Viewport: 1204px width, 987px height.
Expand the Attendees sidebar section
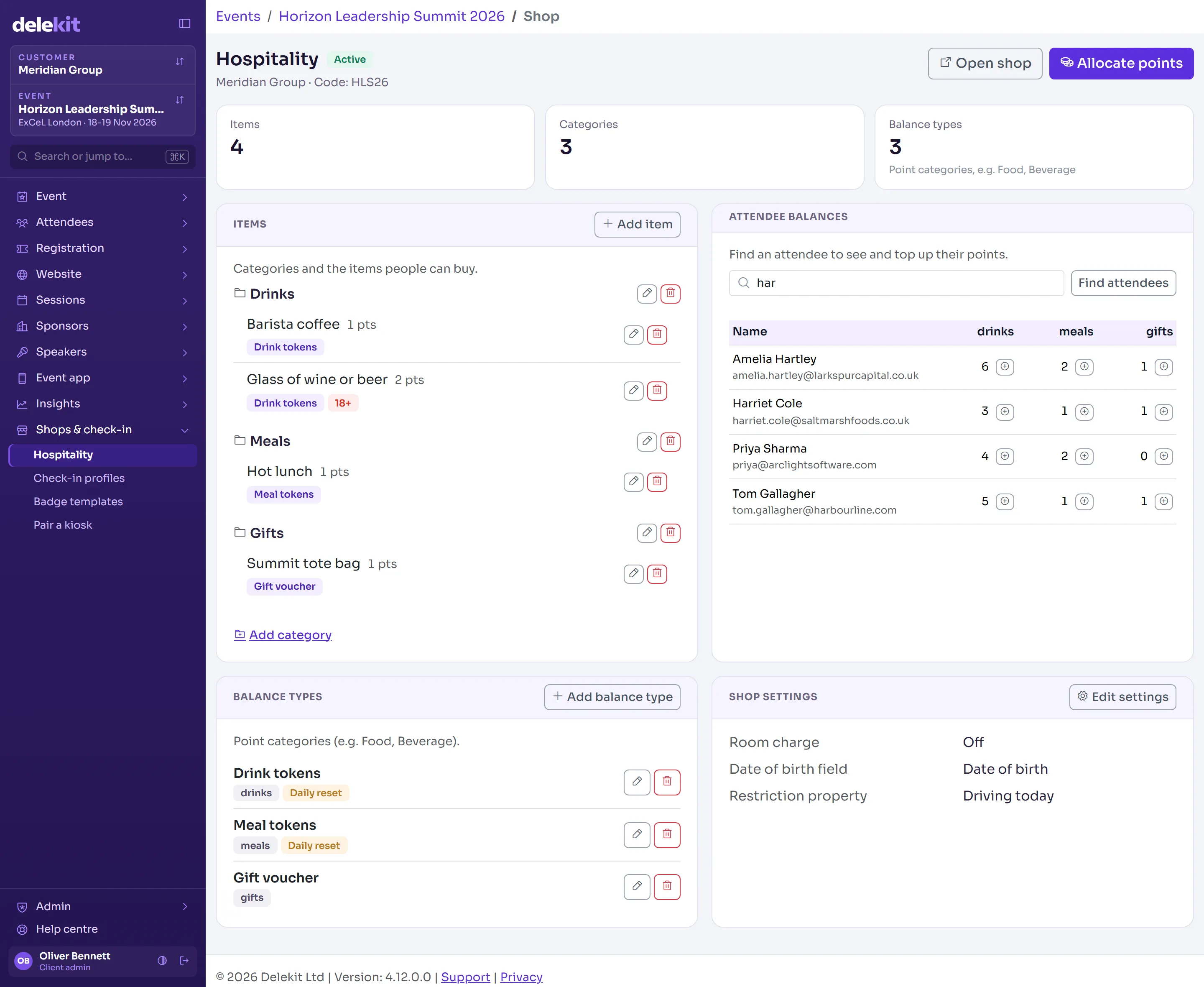(103, 222)
